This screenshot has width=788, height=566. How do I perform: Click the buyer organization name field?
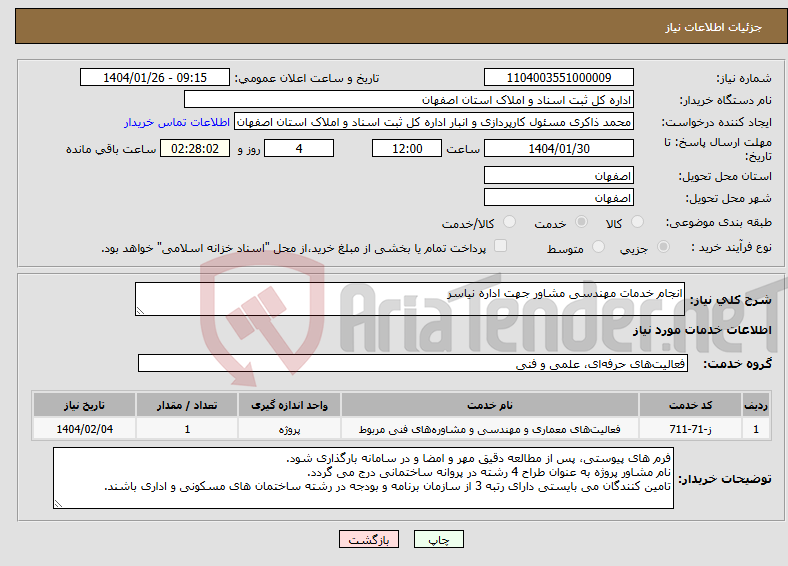pyautogui.click(x=409, y=100)
